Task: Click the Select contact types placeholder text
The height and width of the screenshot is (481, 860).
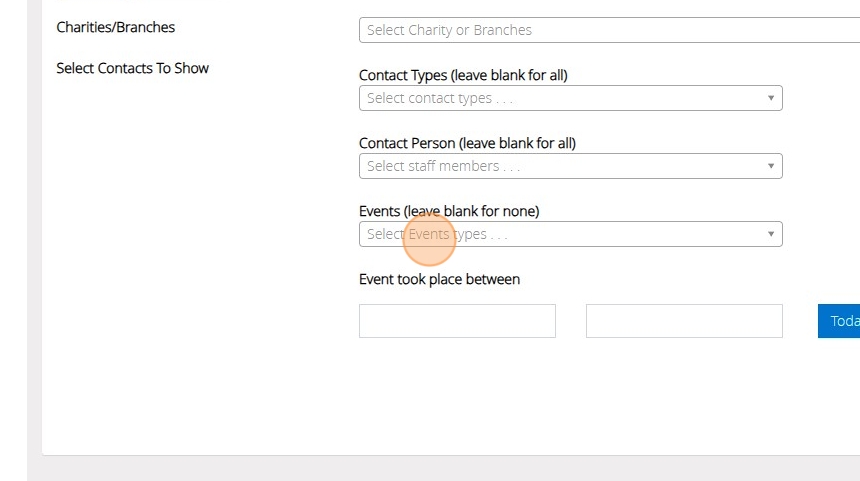Action: (x=438, y=98)
